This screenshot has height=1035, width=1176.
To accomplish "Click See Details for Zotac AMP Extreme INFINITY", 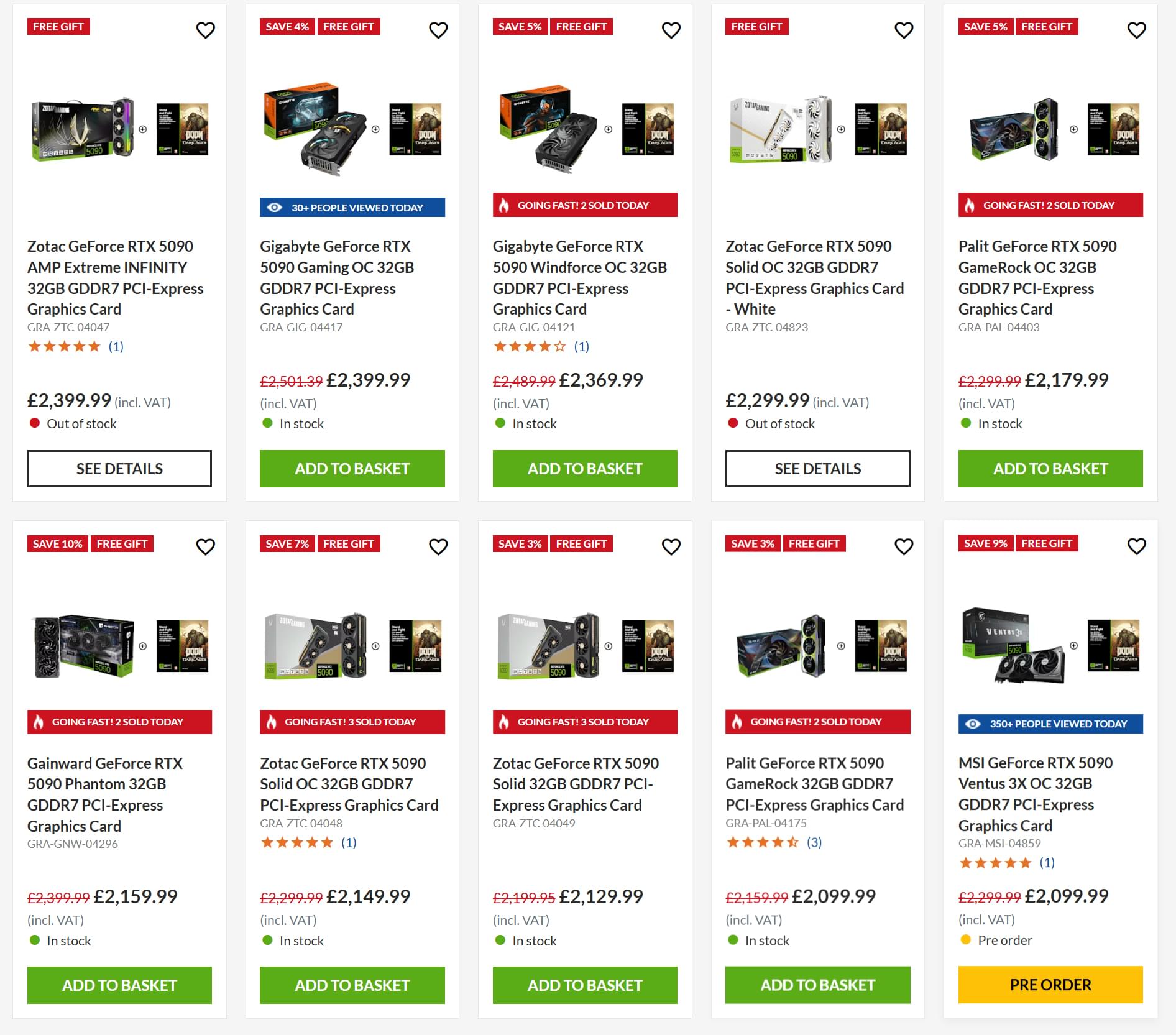I will [119, 469].
